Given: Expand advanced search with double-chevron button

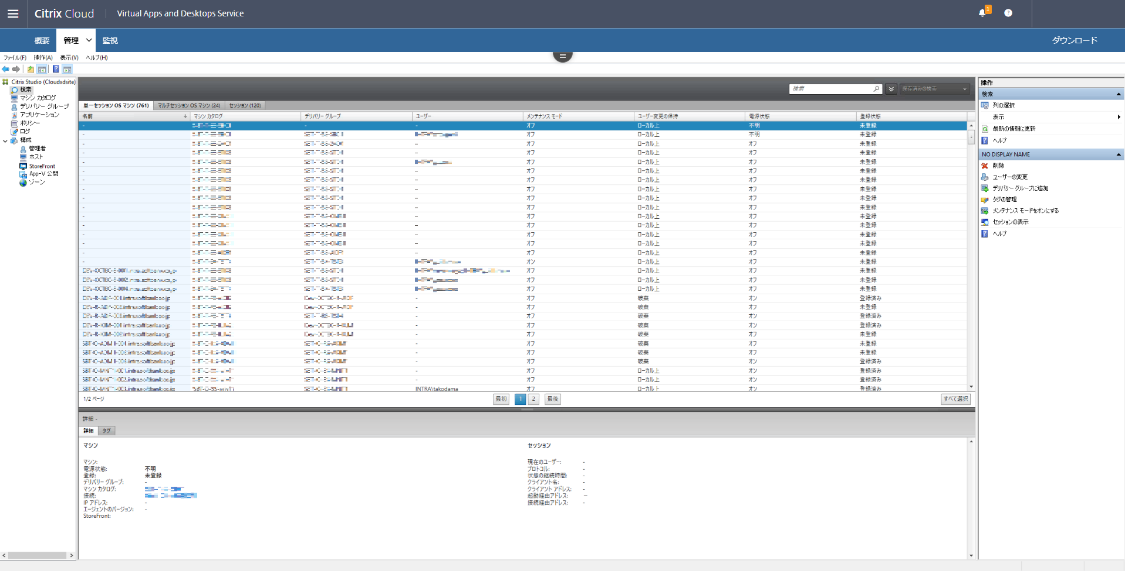Looking at the screenshot, I should [x=891, y=89].
